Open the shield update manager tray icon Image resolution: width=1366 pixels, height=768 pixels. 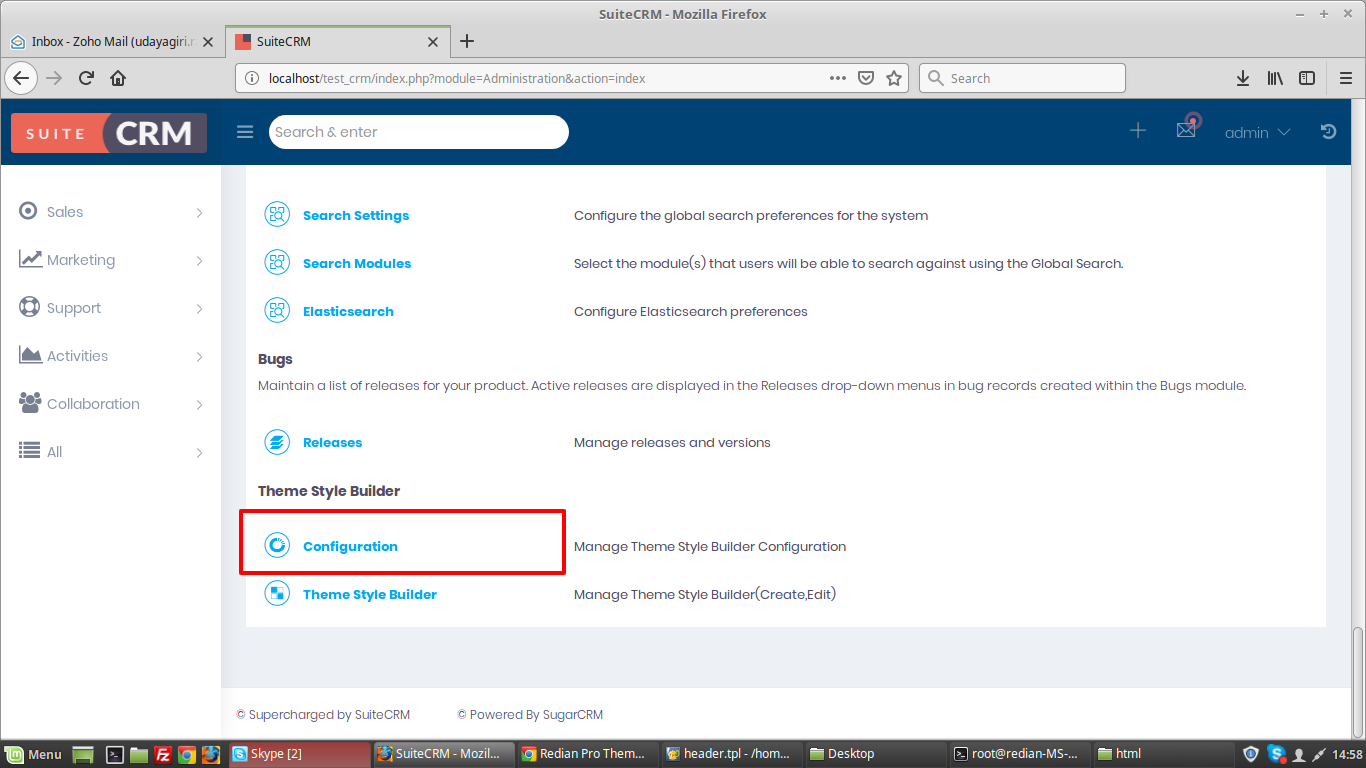(1251, 754)
